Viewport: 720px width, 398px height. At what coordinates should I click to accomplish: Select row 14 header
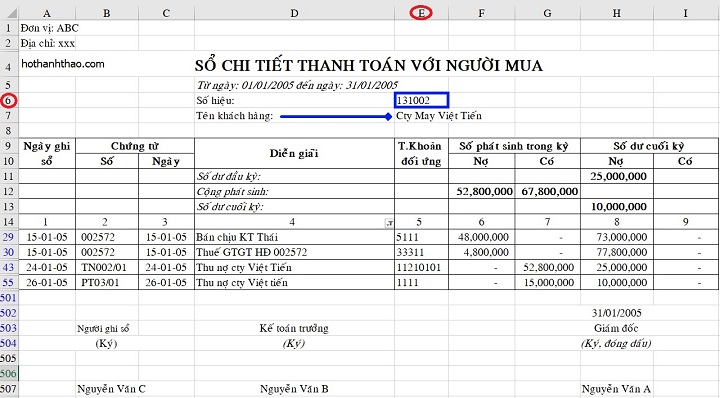pos(9,222)
